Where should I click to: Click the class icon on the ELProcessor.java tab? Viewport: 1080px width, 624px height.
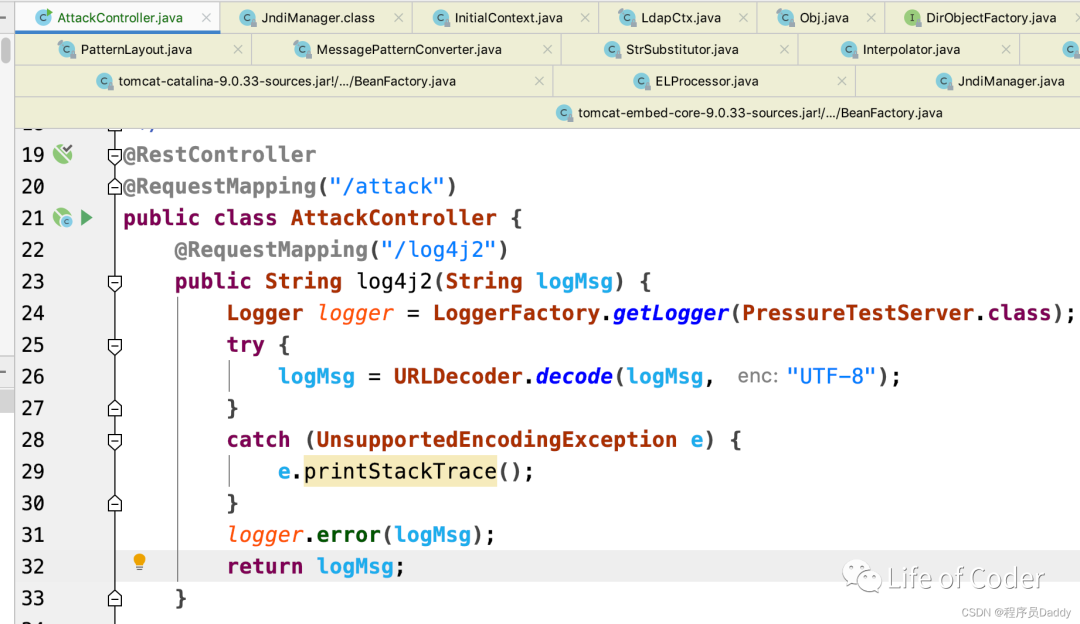click(x=642, y=81)
